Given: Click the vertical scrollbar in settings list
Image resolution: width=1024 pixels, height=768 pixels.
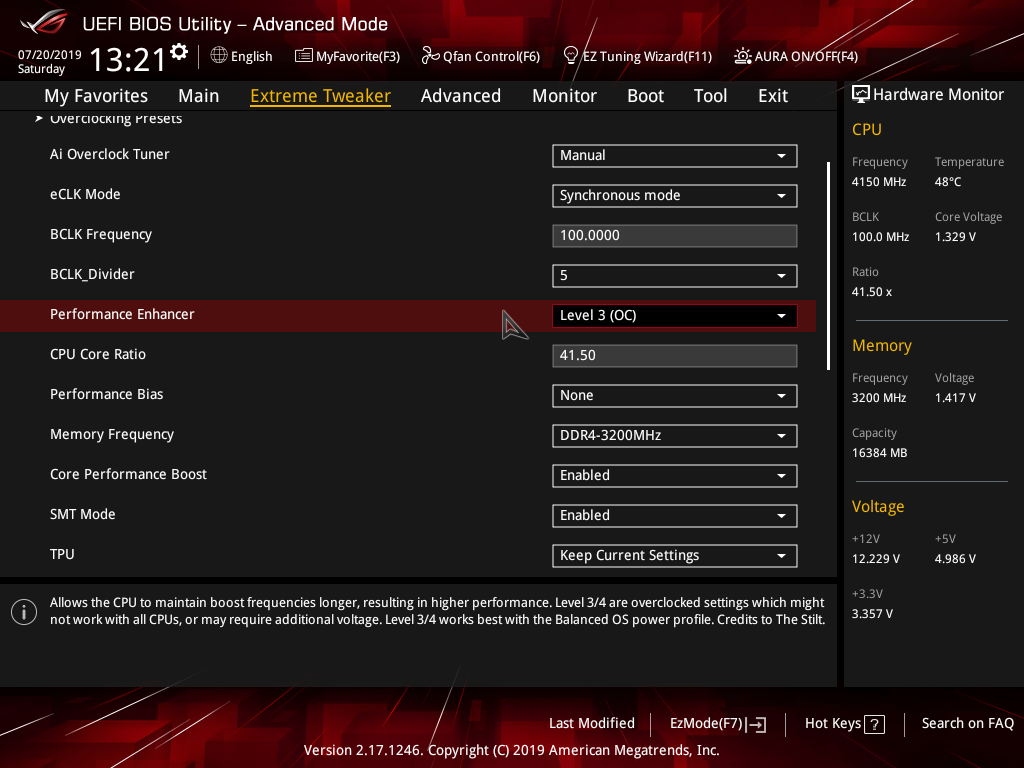Looking at the screenshot, I should [x=828, y=265].
